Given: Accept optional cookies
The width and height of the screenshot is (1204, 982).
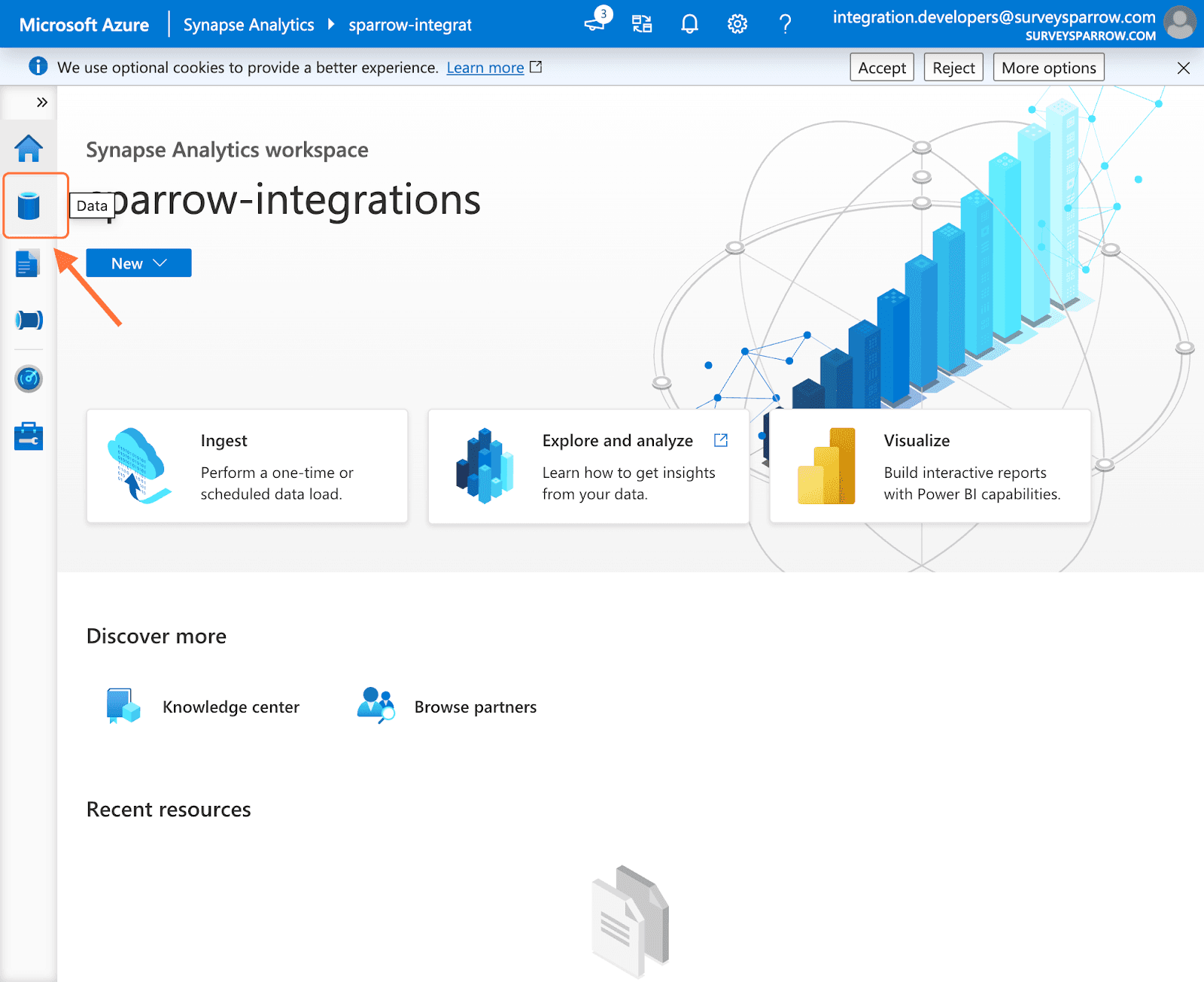Looking at the screenshot, I should [x=881, y=68].
